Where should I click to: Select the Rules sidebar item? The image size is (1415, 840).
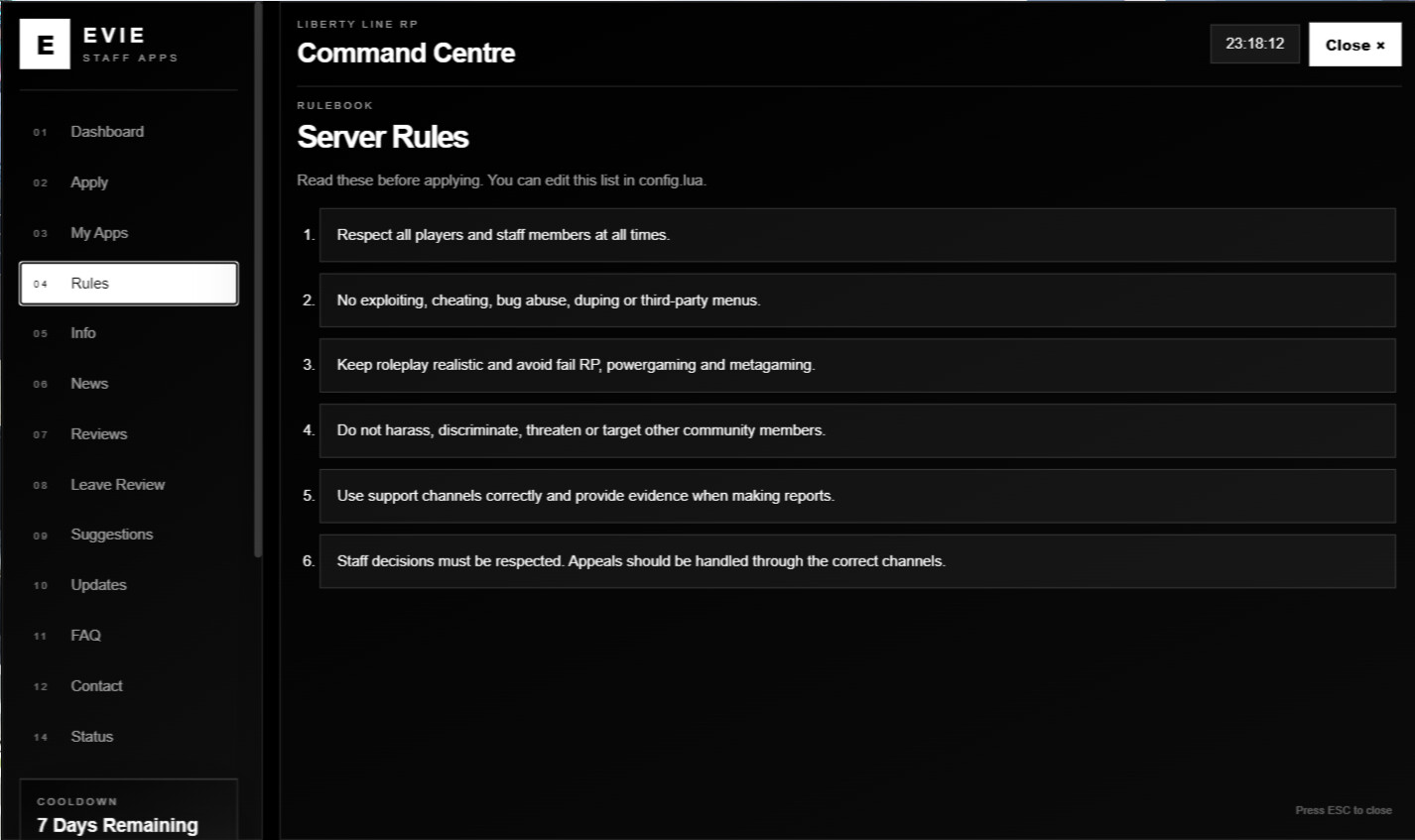pos(129,284)
